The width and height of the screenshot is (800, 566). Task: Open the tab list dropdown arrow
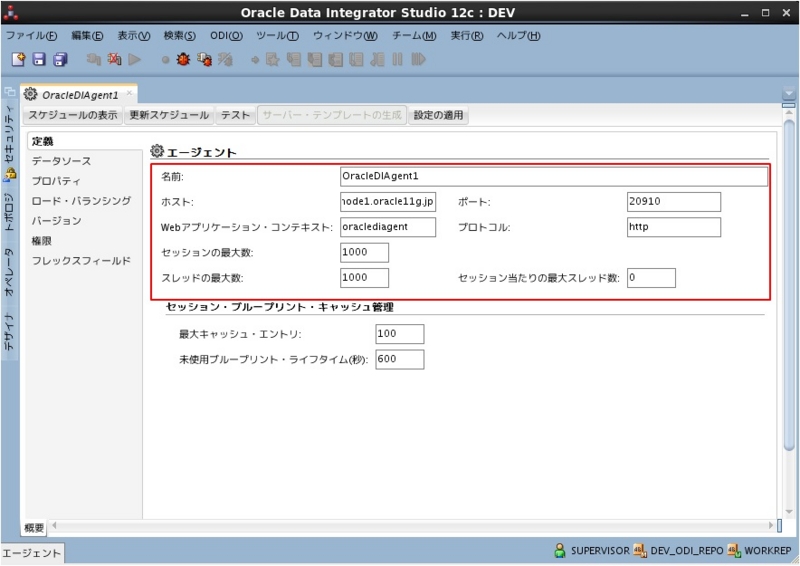[x=789, y=94]
